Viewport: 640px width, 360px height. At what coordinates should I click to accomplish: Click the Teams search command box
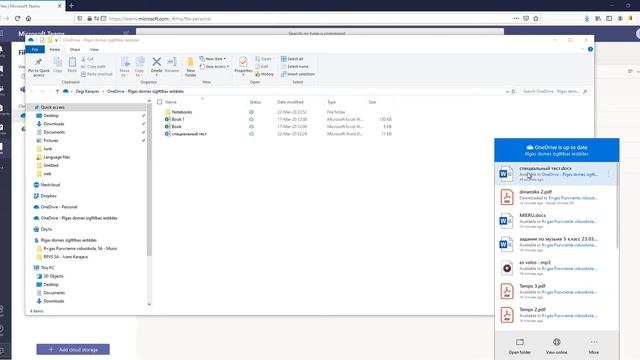320,33
